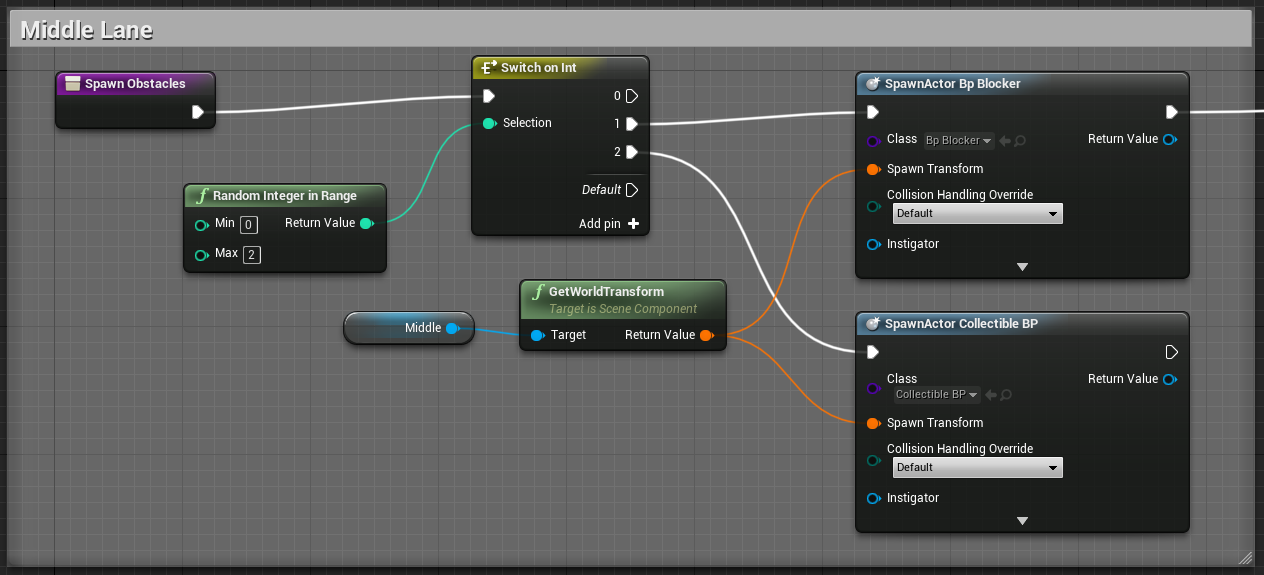Click the Default execution pin on Switch on Int
1264x575 pixels.
[632, 190]
